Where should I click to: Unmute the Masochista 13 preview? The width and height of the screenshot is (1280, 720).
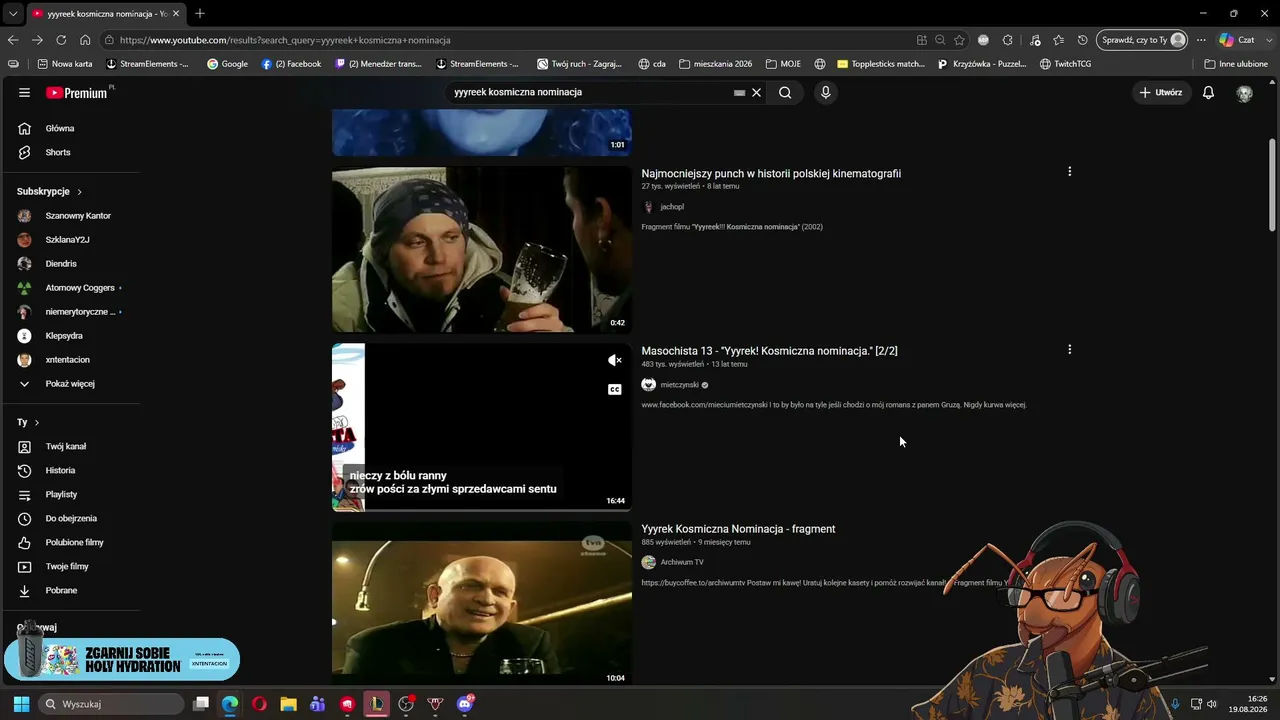pos(615,360)
